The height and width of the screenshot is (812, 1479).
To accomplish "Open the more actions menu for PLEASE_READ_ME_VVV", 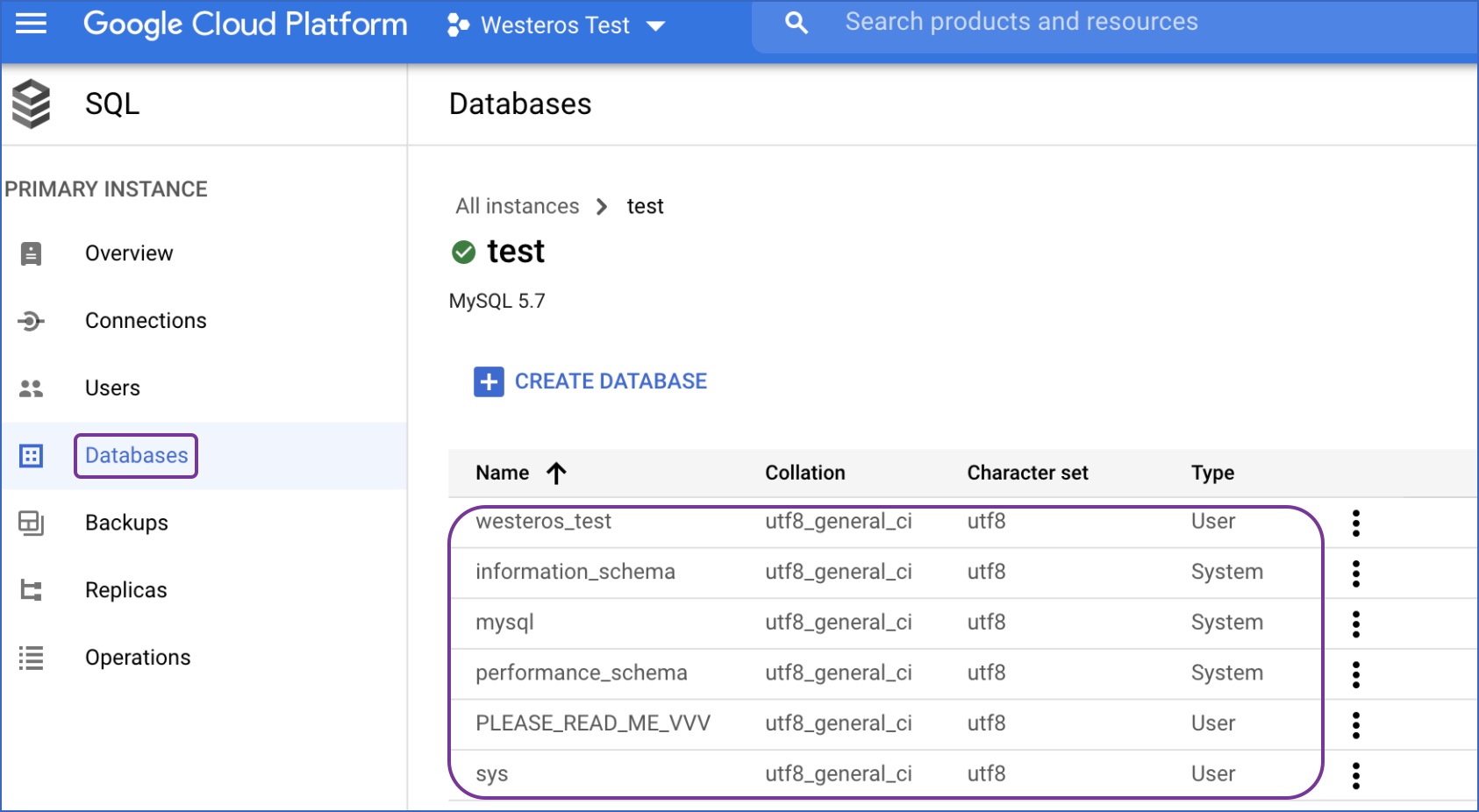I will pyautogui.click(x=1356, y=725).
